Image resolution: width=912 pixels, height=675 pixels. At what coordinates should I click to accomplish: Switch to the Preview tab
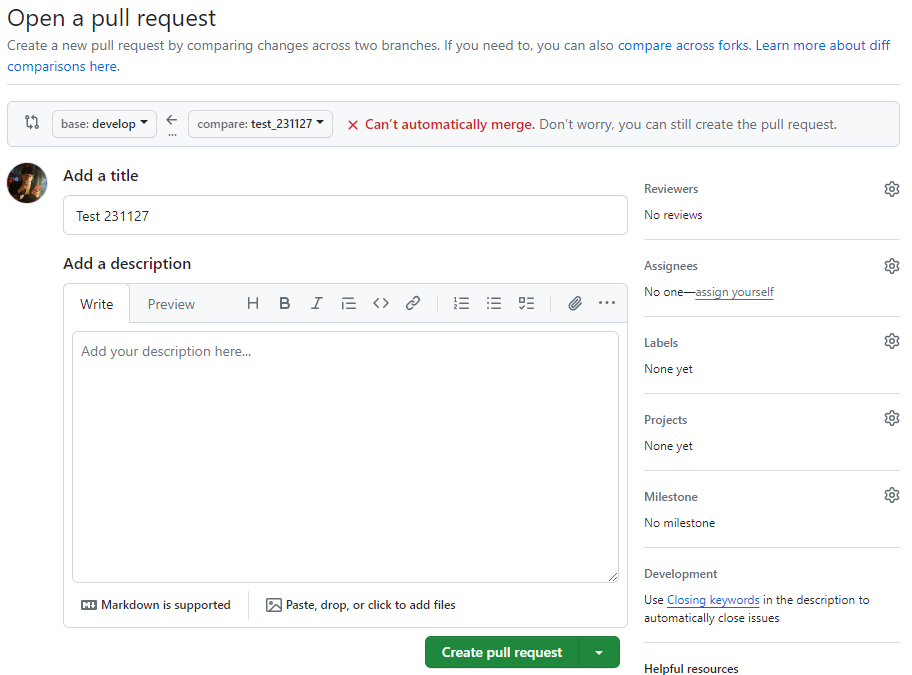click(171, 304)
